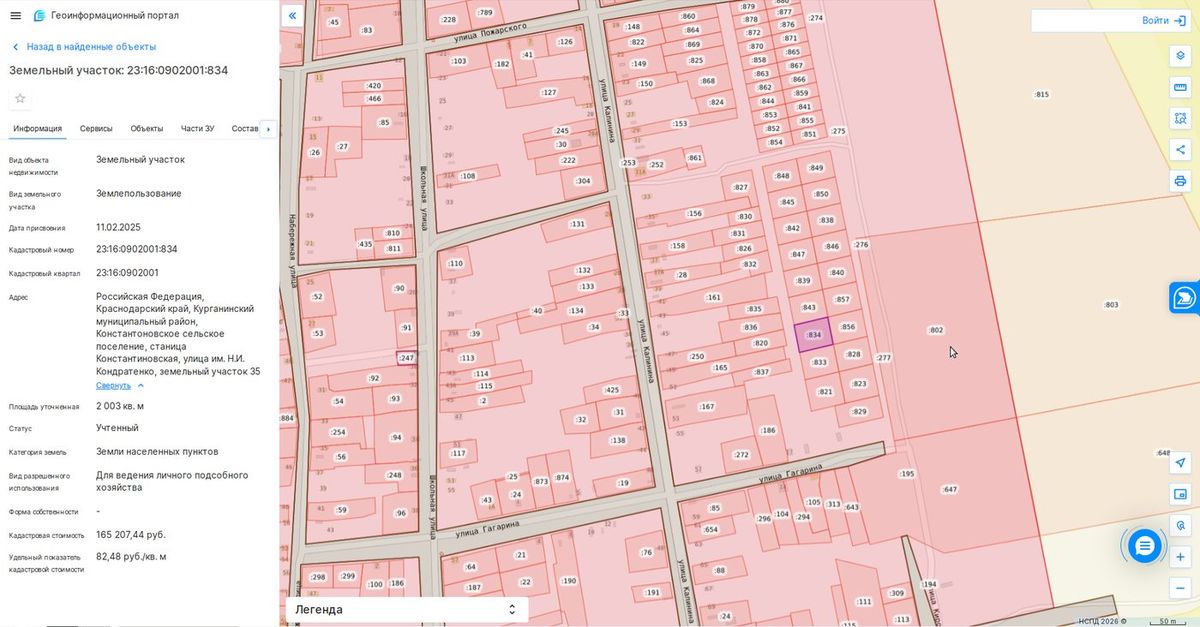
Task: Click the login arrow icon
Action: (1180, 20)
